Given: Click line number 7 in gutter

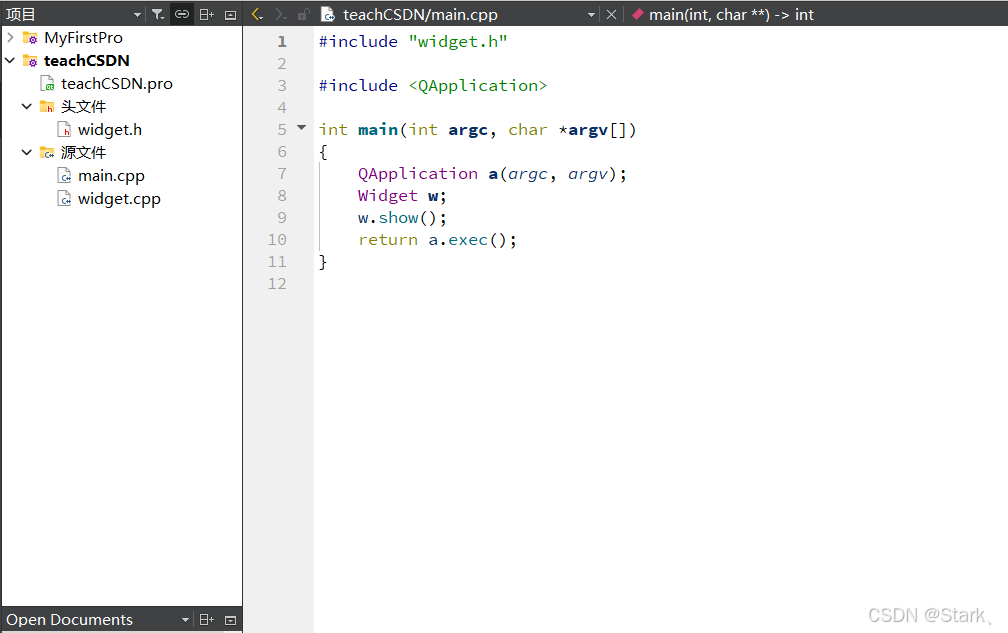Looking at the screenshot, I should (282, 174).
